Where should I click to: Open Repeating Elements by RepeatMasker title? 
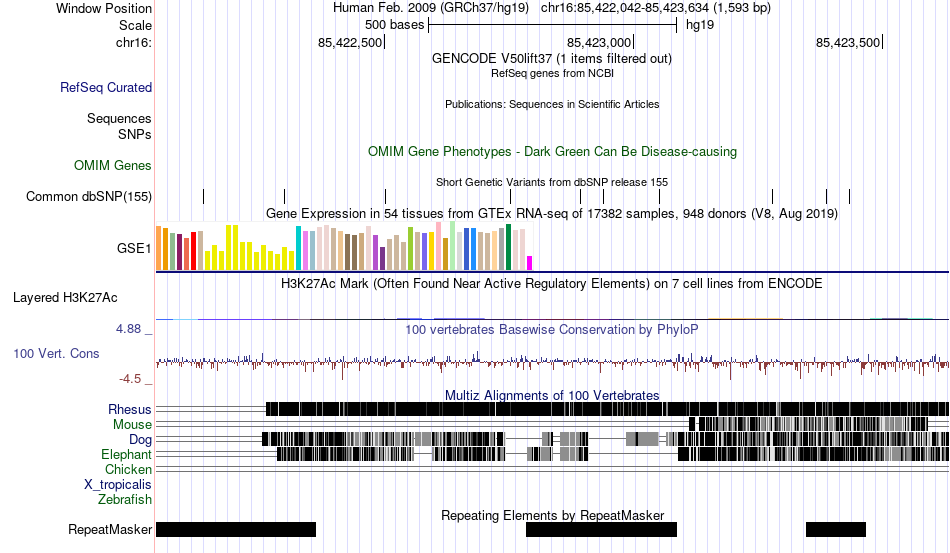click(552, 515)
